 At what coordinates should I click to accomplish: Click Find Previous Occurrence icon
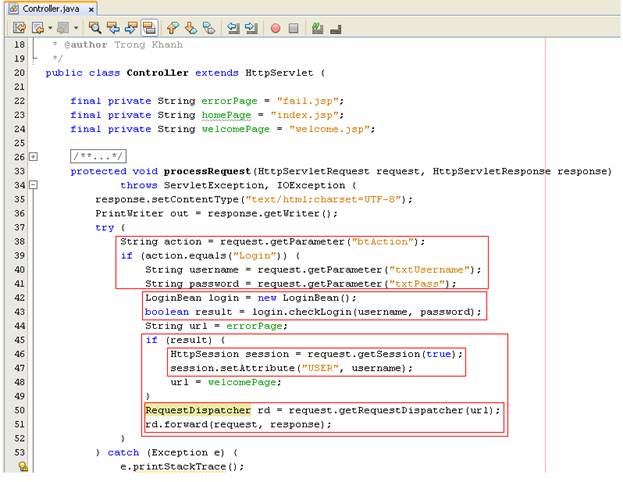pos(113,28)
